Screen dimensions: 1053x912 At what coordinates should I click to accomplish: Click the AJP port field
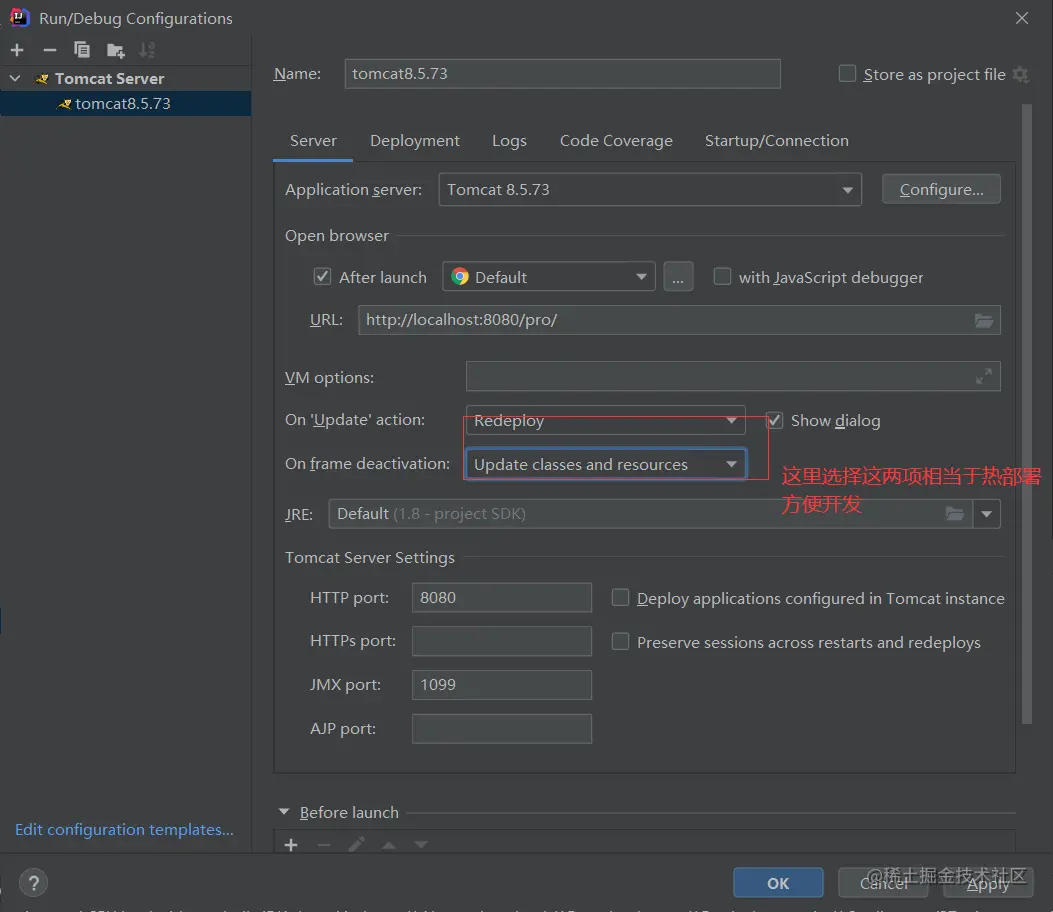click(x=502, y=729)
